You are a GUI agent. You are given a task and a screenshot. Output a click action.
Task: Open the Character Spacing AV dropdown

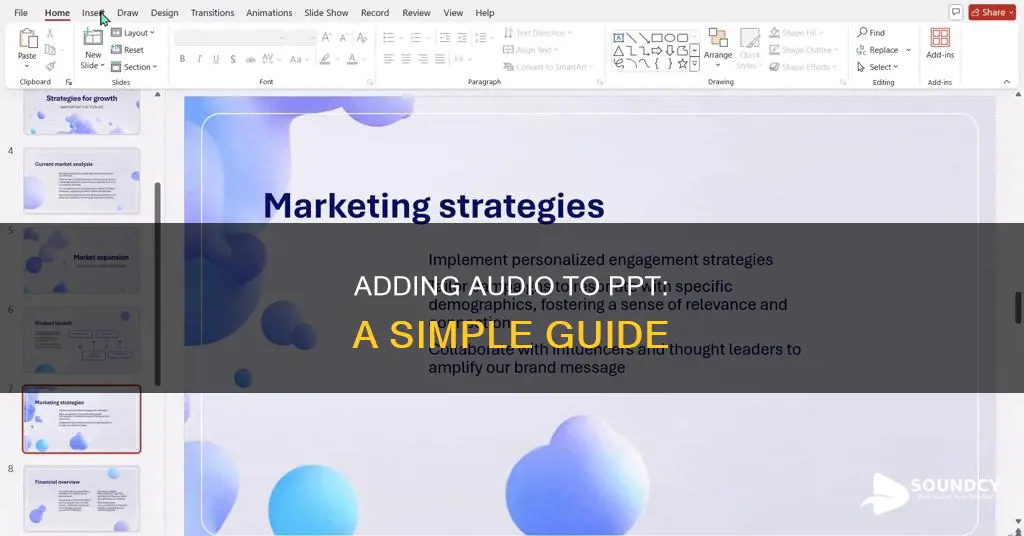click(271, 59)
